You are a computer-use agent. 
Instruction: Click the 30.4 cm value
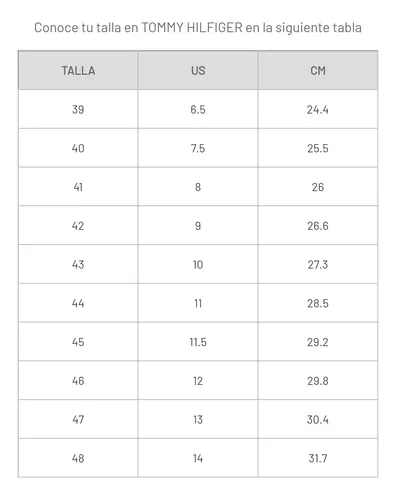[318, 419]
